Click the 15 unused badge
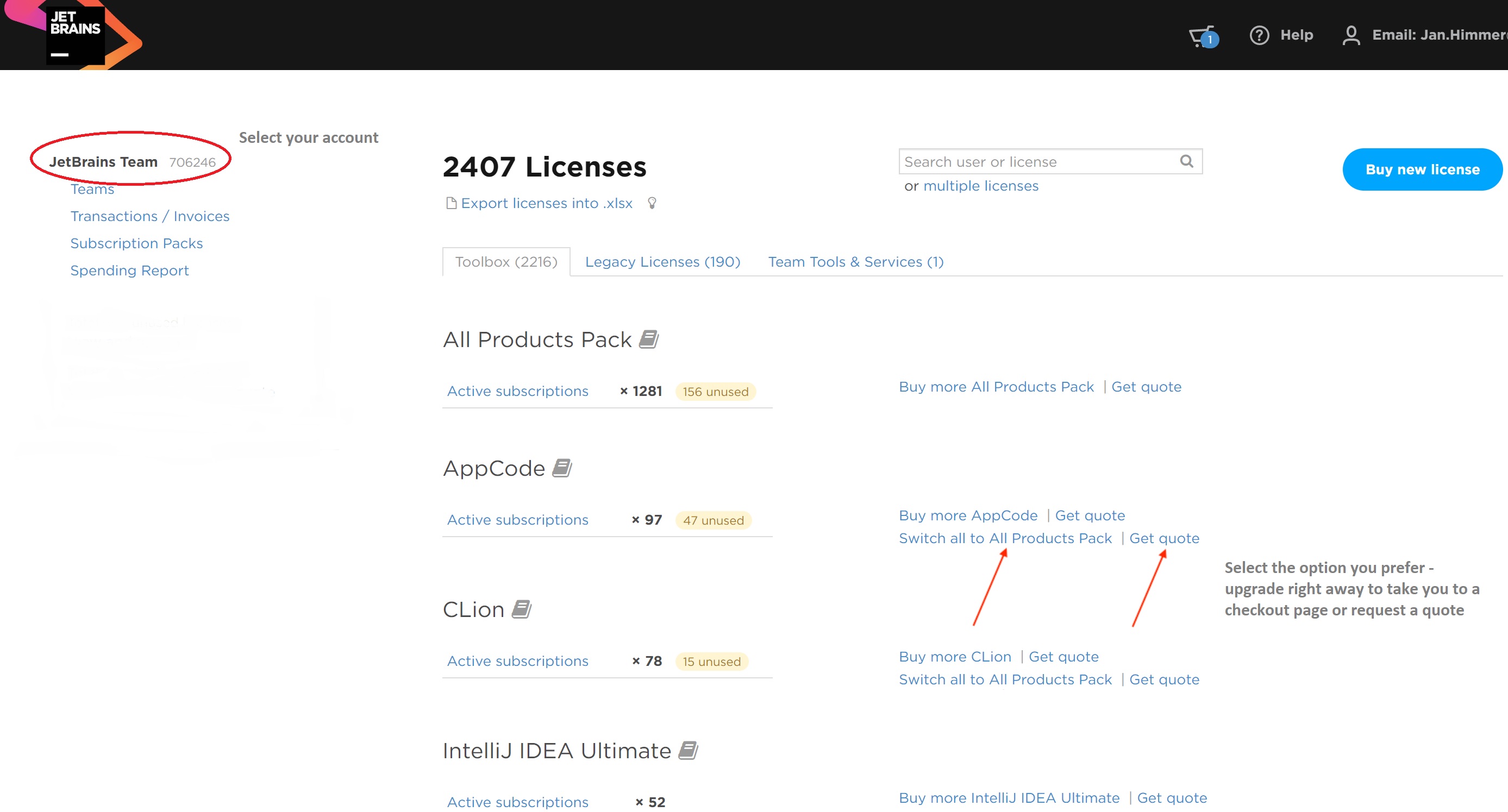The width and height of the screenshot is (1508, 812). (x=711, y=661)
